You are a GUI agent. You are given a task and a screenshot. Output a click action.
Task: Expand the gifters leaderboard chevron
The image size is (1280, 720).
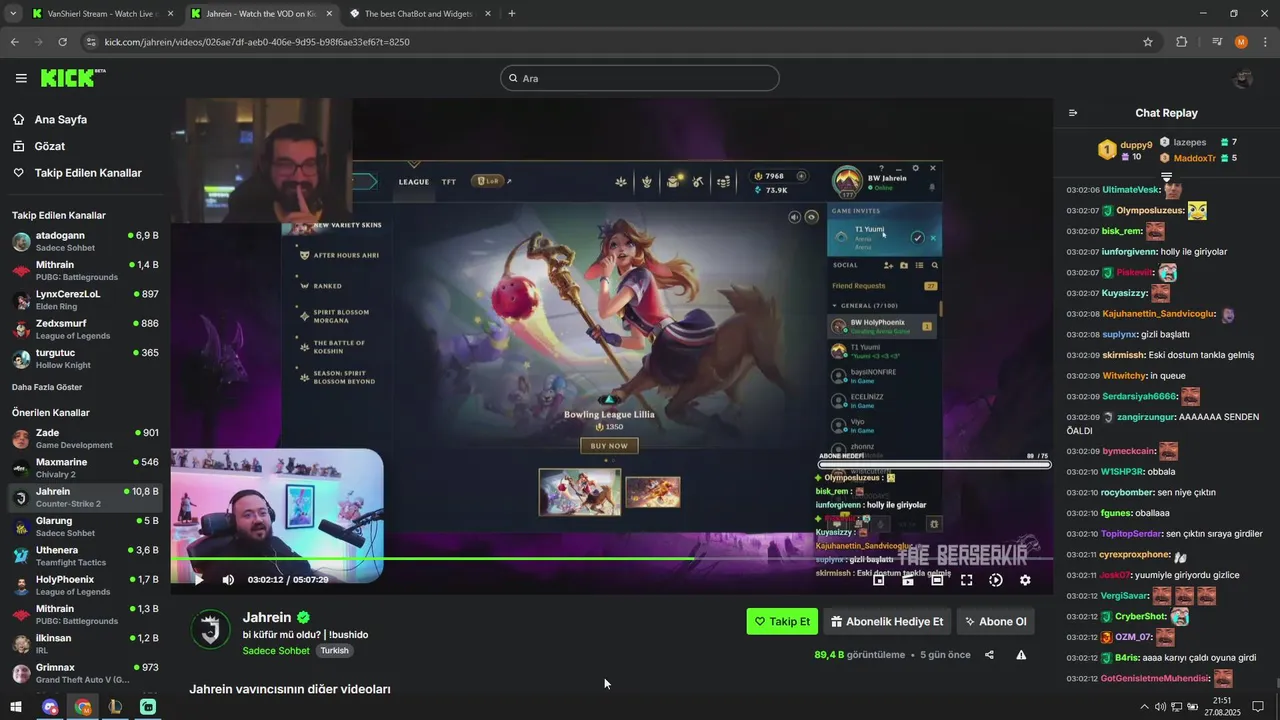[x=1166, y=176]
